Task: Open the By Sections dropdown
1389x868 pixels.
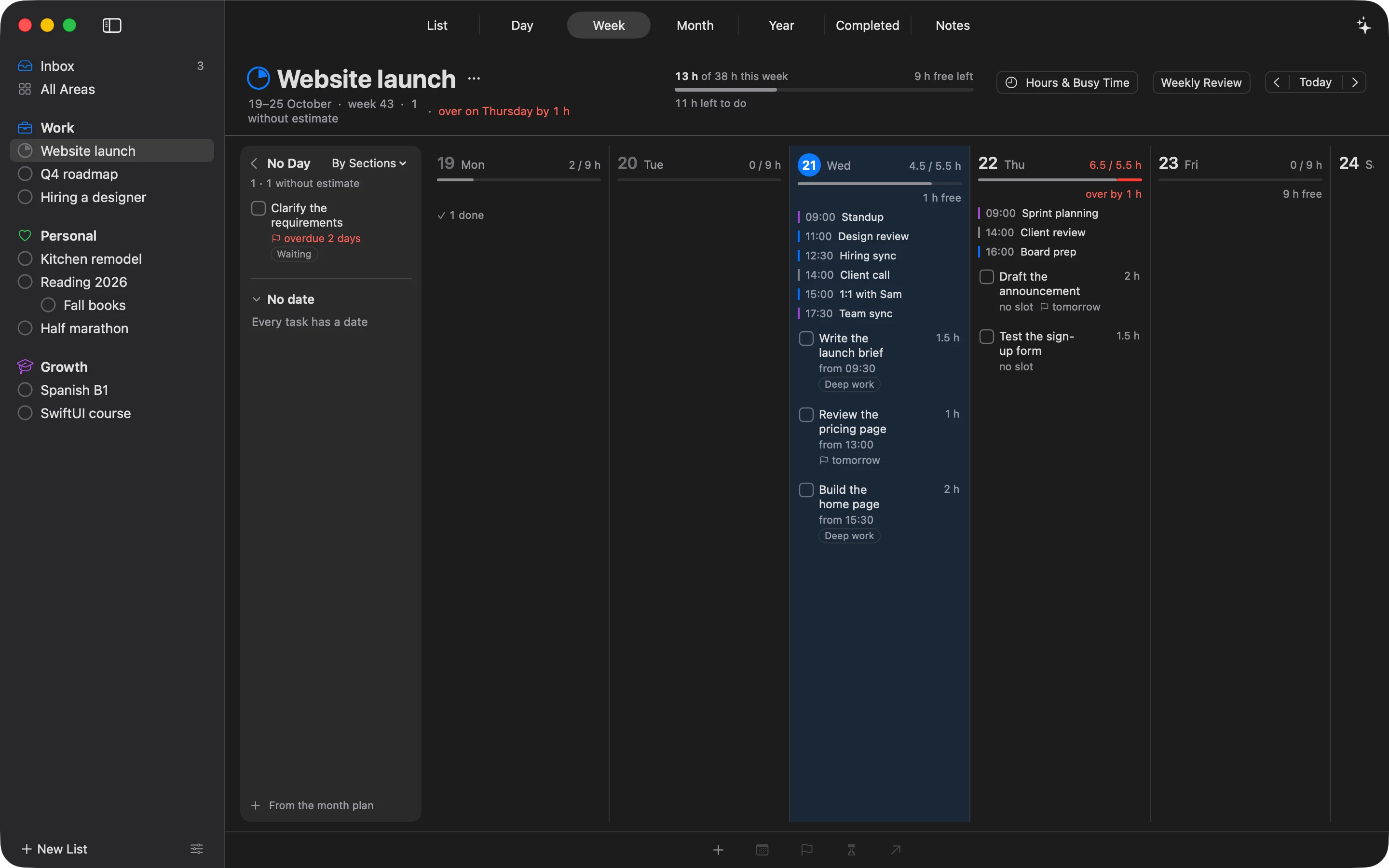Action: click(x=369, y=163)
